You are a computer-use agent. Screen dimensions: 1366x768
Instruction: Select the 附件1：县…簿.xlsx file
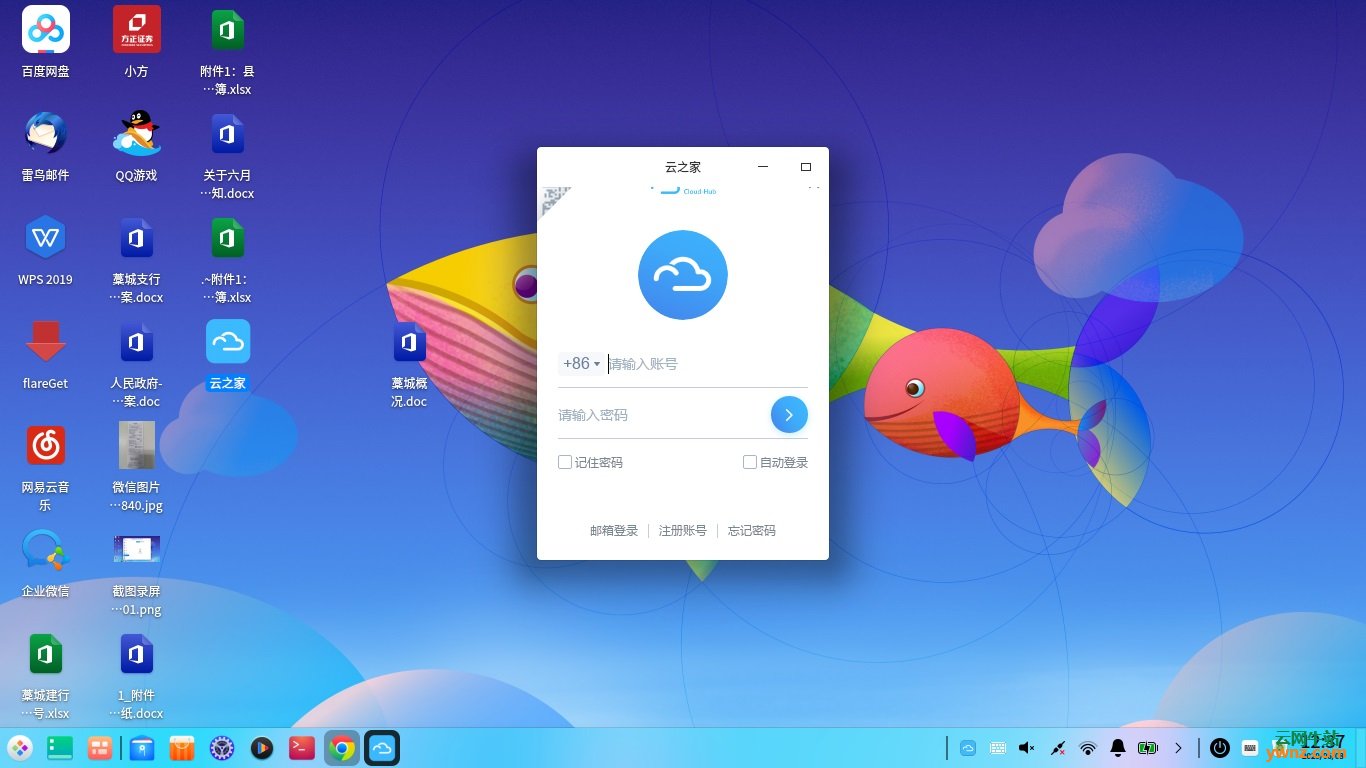point(227,51)
